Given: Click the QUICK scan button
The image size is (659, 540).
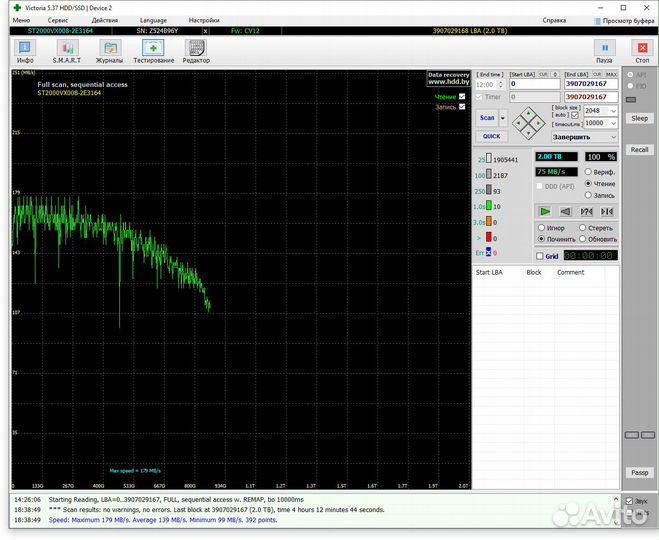Looking at the screenshot, I should 491,136.
